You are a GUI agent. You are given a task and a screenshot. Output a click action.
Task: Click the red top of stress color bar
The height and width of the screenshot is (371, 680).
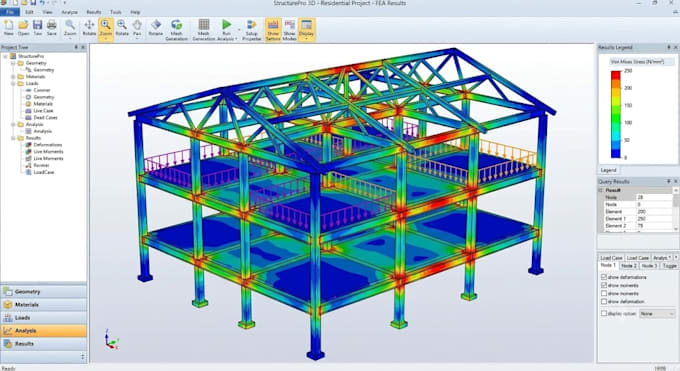615,75
